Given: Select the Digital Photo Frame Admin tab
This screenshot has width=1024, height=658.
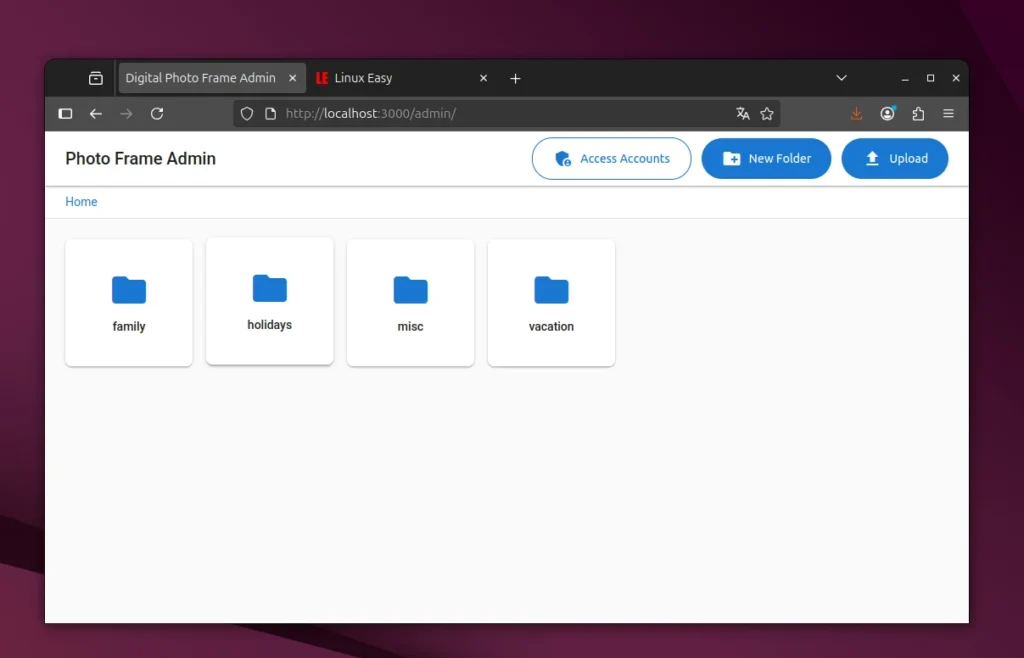Looking at the screenshot, I should point(200,78).
